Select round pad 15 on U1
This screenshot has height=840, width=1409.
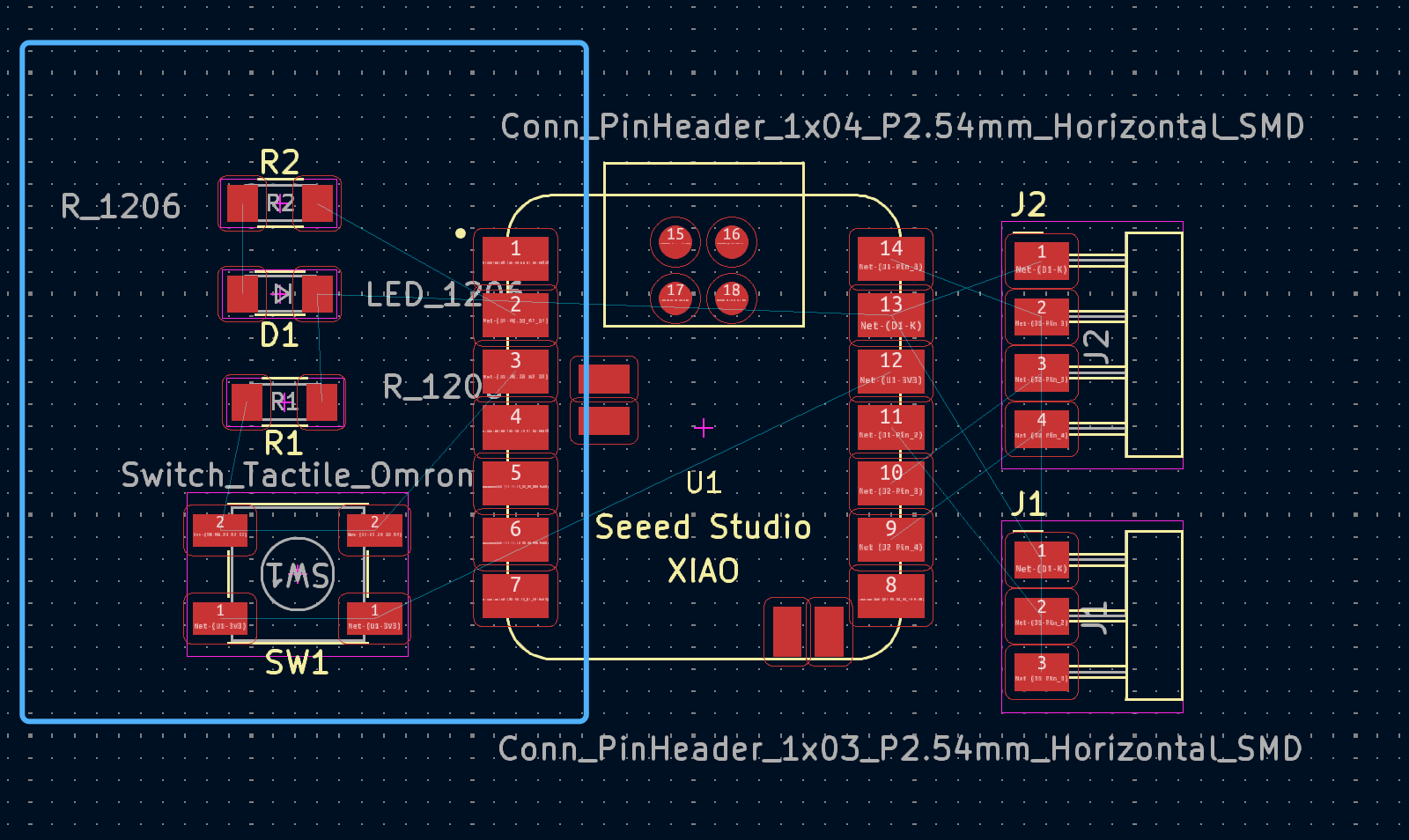pyautogui.click(x=675, y=242)
